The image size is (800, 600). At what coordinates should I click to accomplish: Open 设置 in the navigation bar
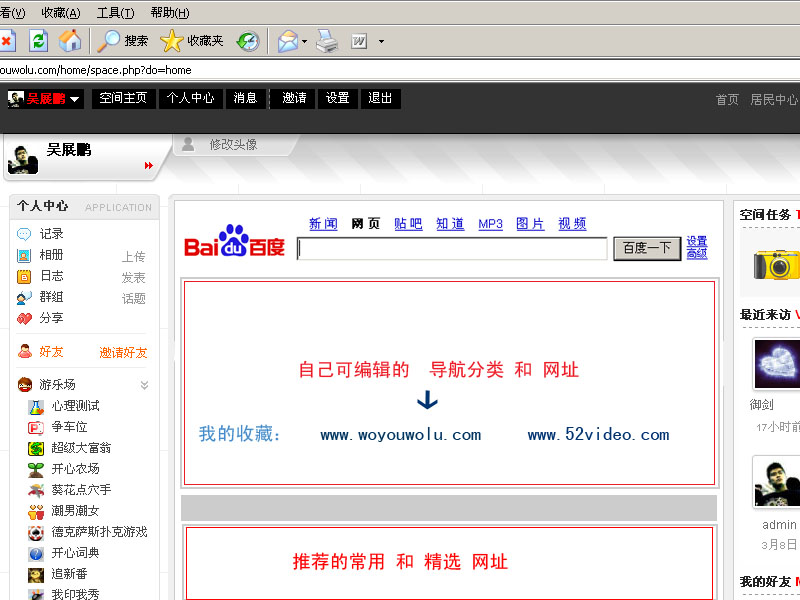338,98
